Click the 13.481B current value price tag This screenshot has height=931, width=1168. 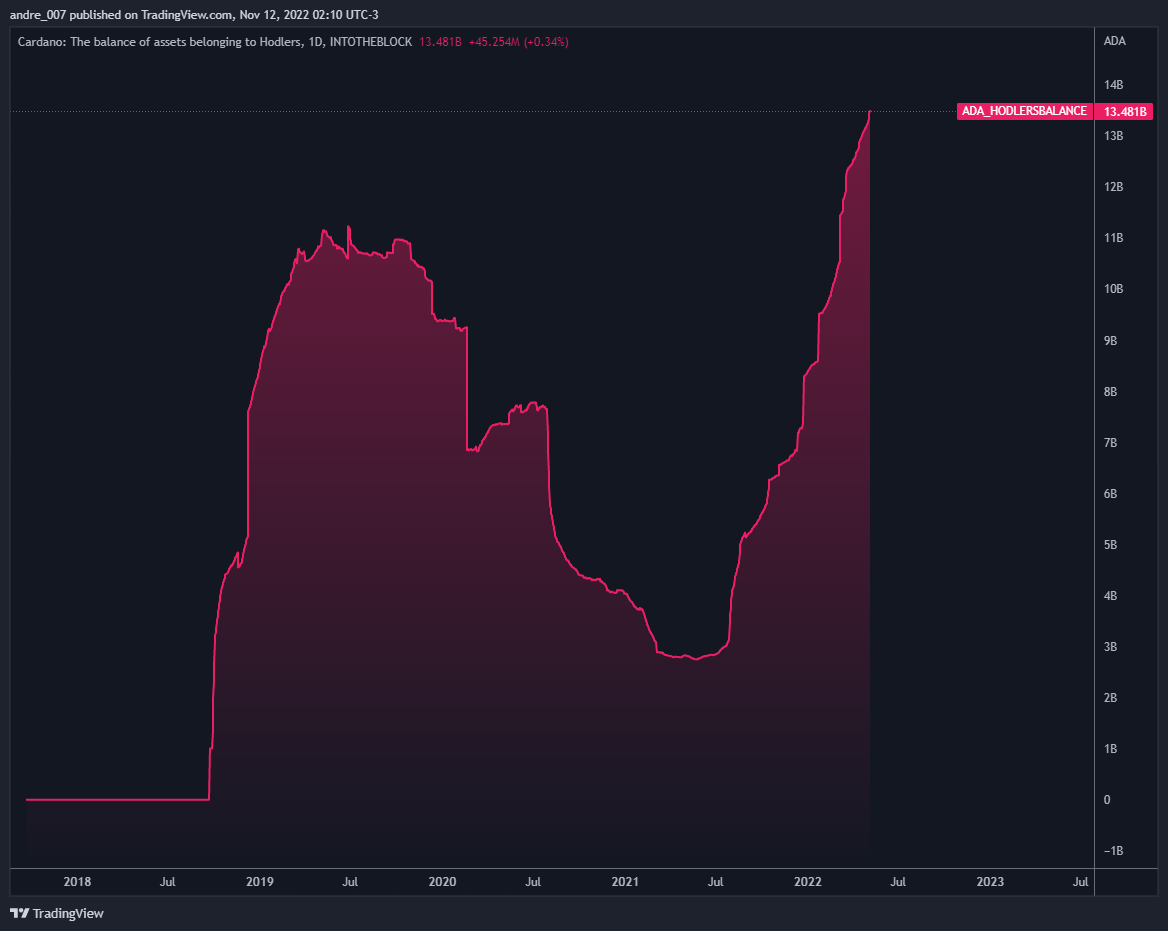pyautogui.click(x=1124, y=112)
